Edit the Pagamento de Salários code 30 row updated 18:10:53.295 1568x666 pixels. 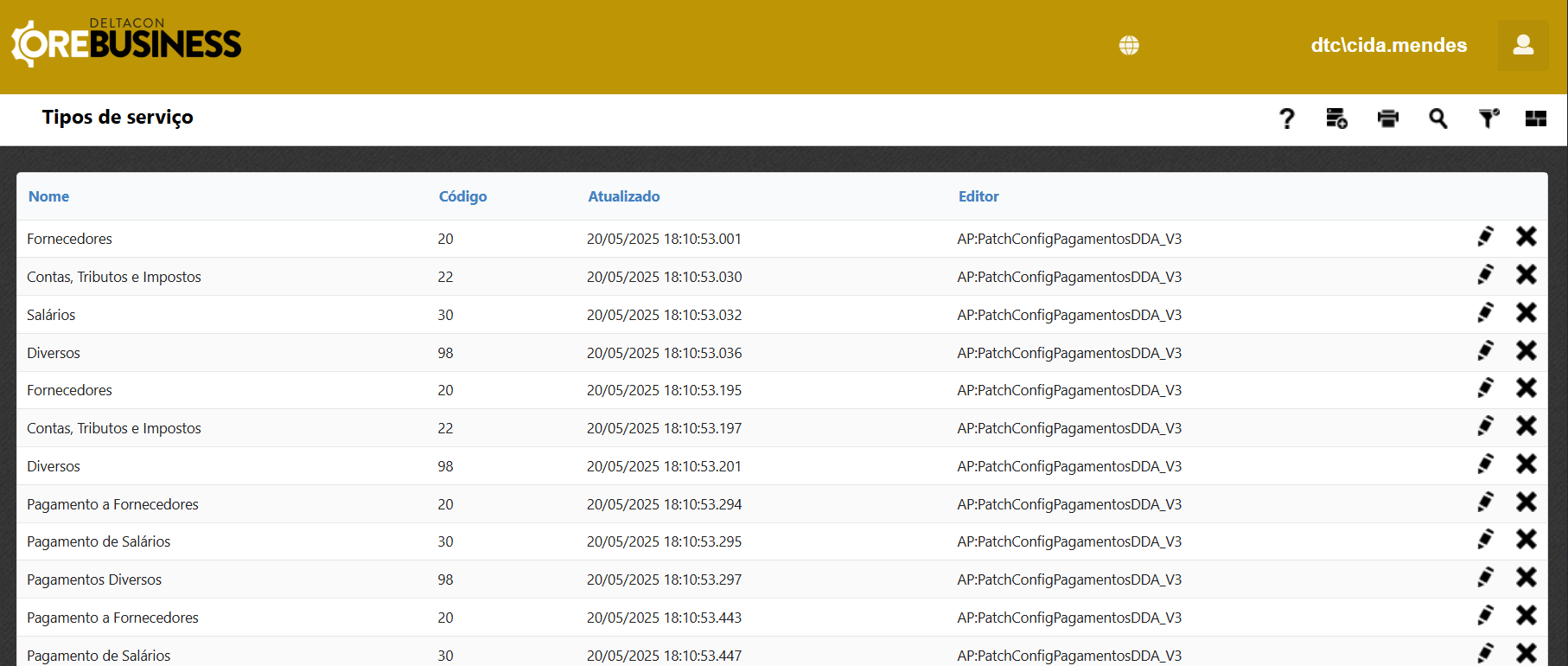pos(1485,540)
